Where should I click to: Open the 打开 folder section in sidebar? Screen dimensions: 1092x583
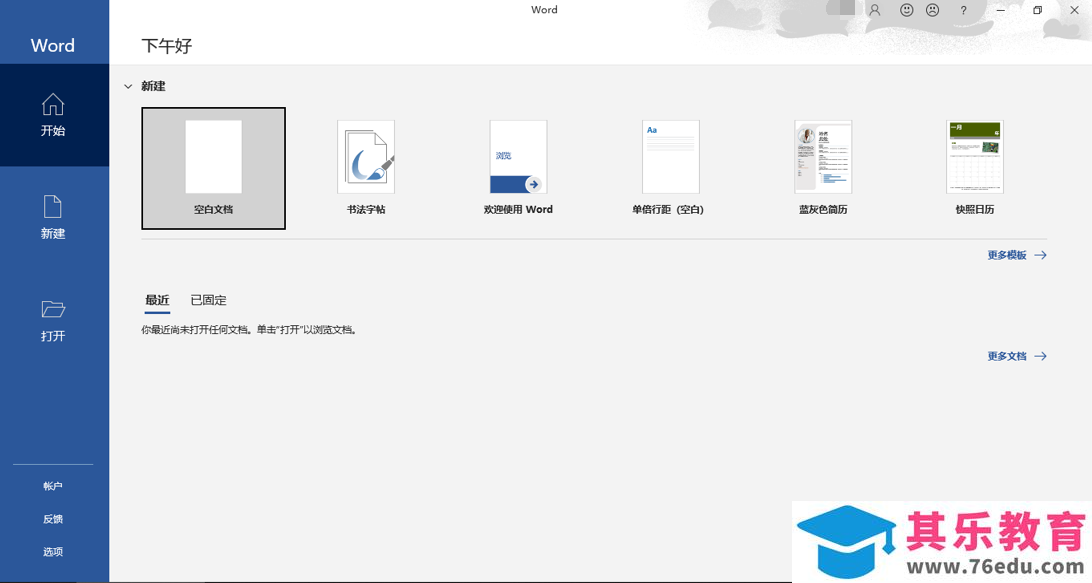(x=54, y=320)
